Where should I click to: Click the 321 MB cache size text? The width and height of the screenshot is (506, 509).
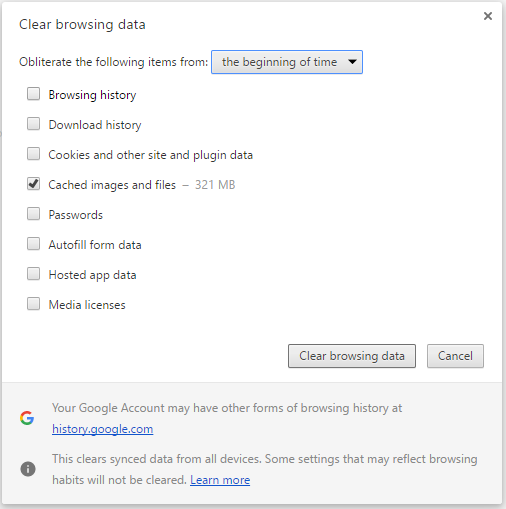(x=215, y=185)
